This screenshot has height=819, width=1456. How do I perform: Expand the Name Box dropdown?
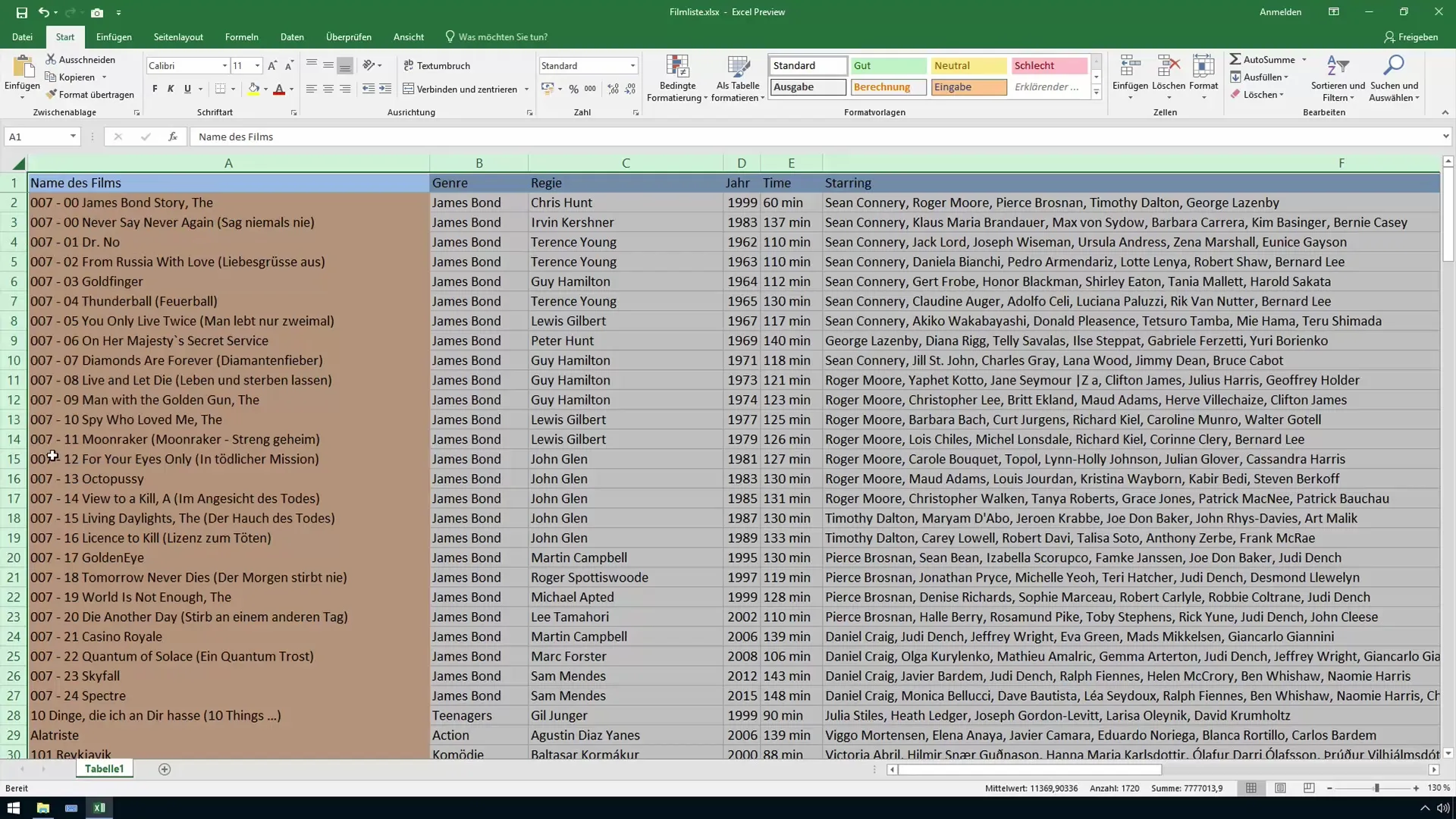pyautogui.click(x=73, y=136)
